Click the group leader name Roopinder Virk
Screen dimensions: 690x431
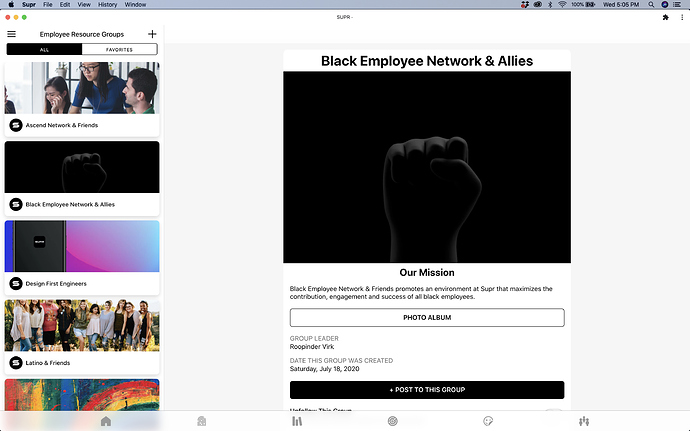click(312, 346)
